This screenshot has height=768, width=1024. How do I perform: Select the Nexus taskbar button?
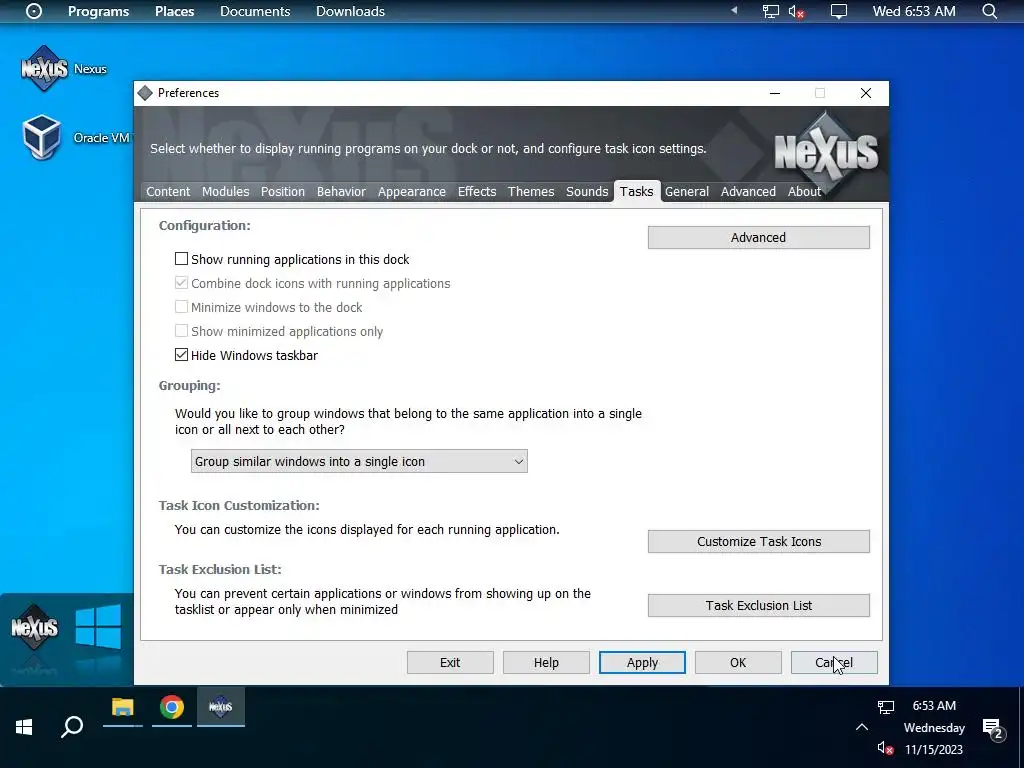221,707
